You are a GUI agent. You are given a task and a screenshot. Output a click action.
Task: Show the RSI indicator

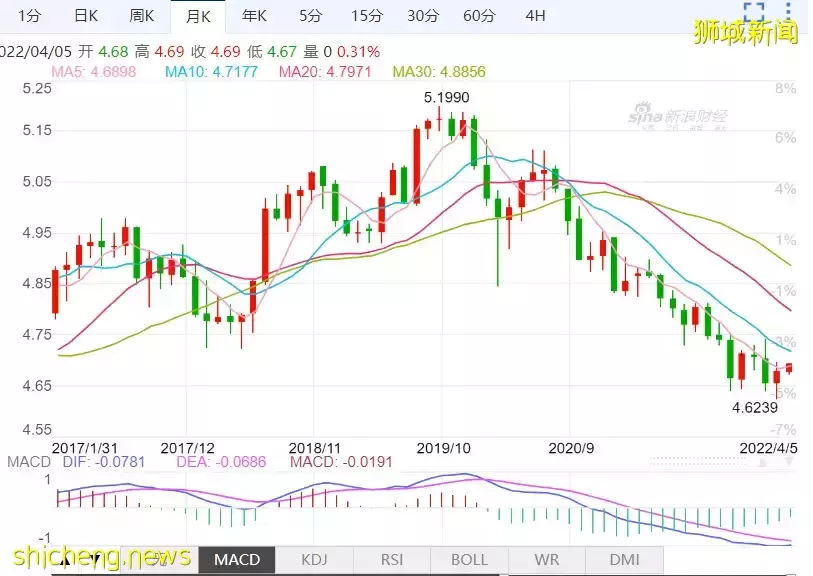(x=392, y=560)
